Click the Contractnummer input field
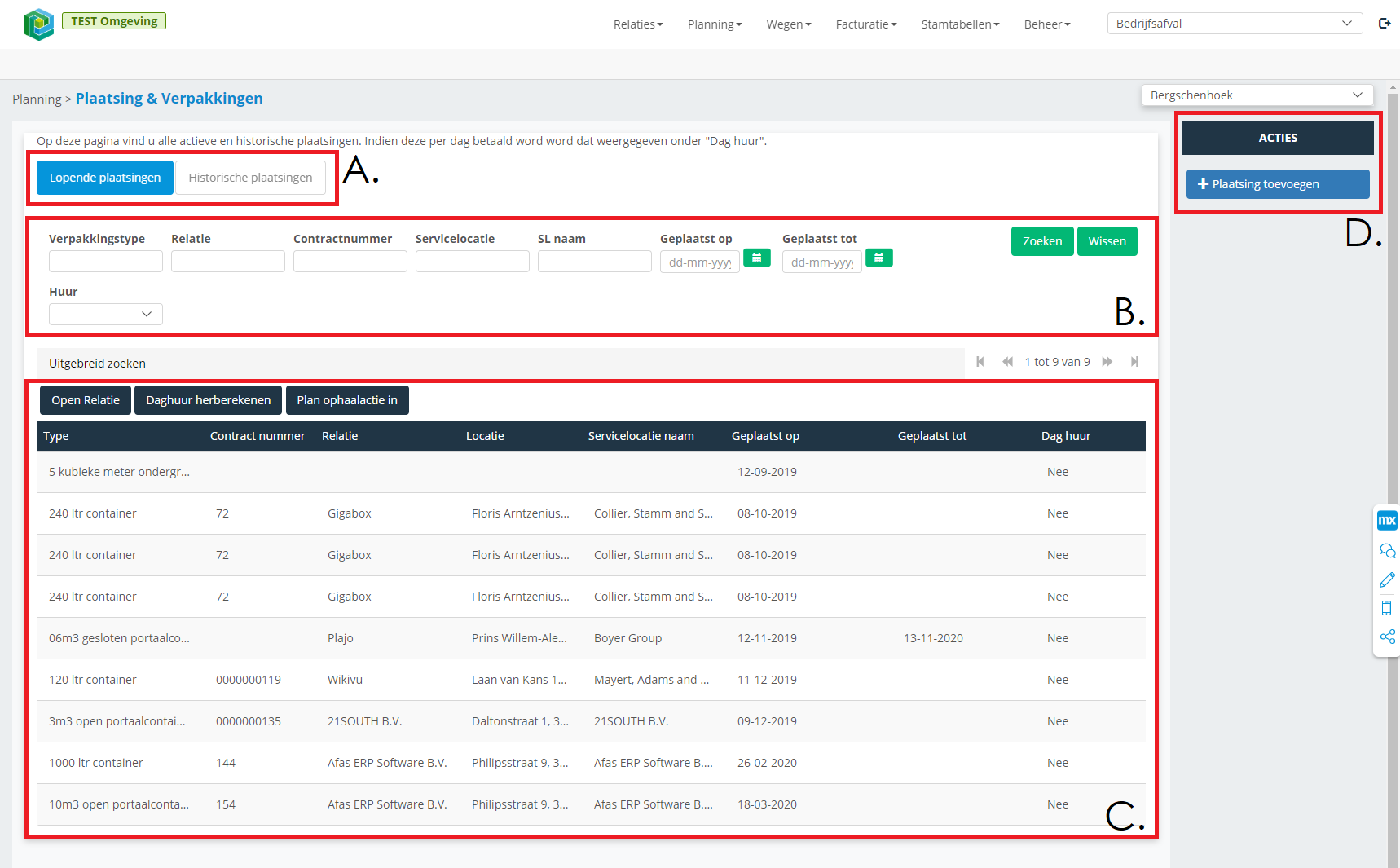1400x868 pixels. pos(350,261)
